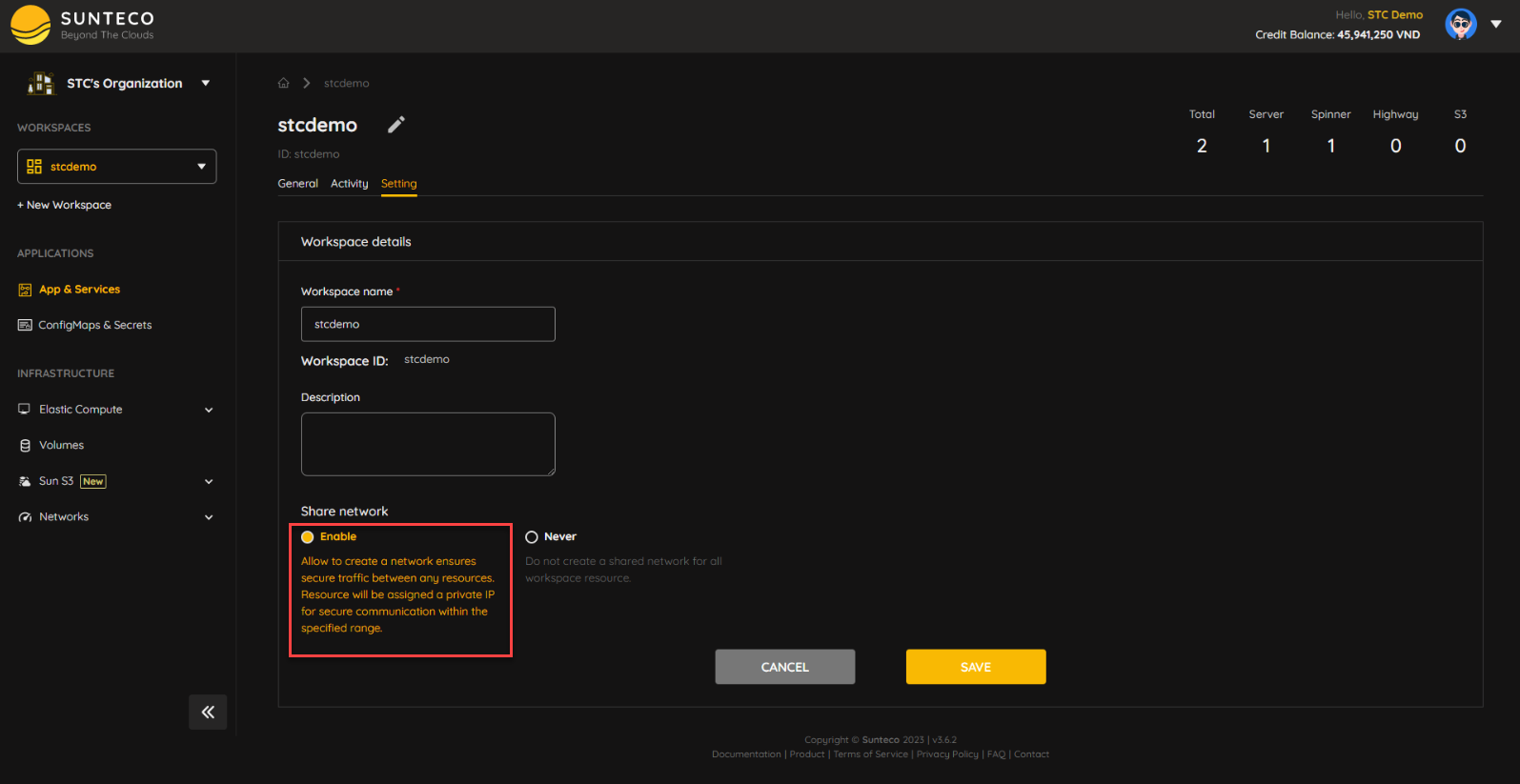Click the Sun S3 cloud icon

pos(25,481)
